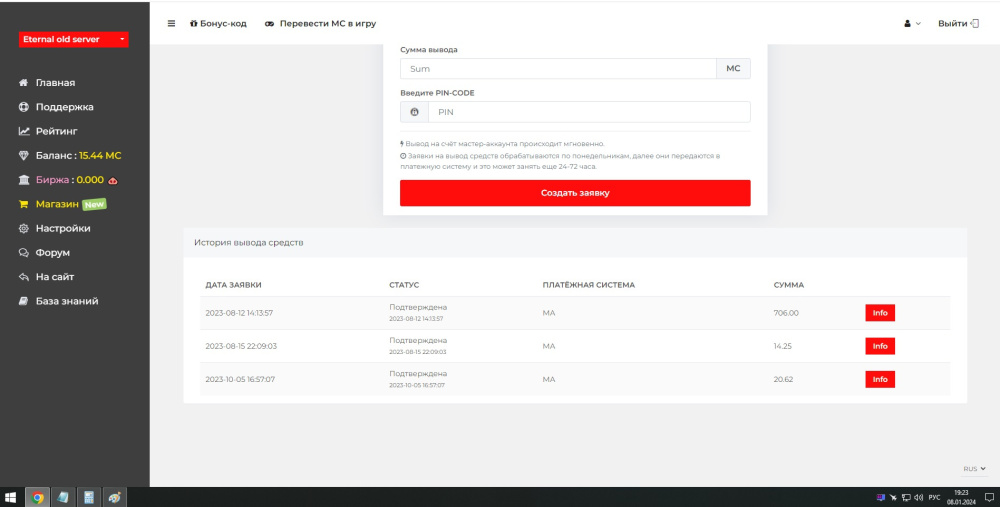Open the Рейтинг chart page

56,131
